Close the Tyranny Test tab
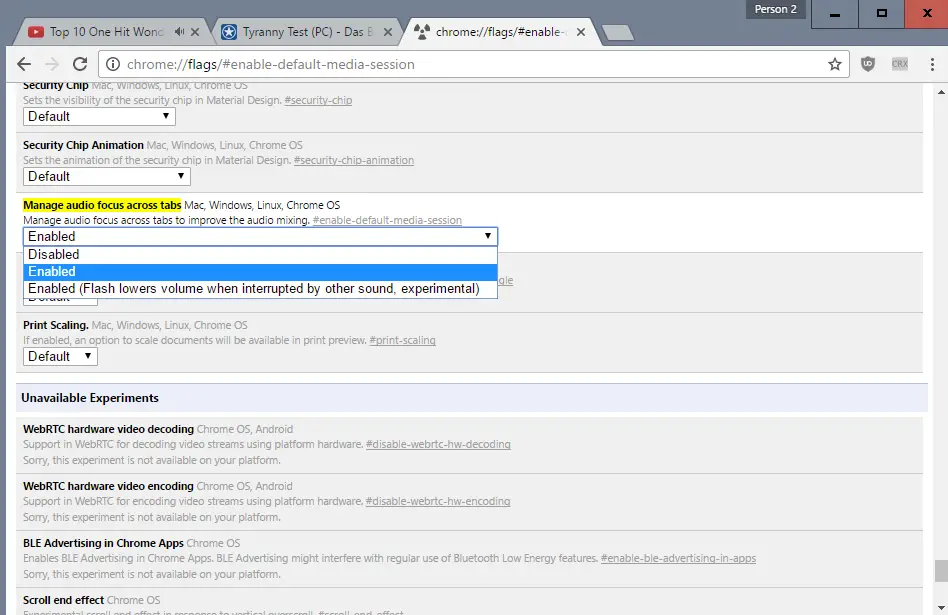This screenshot has width=948, height=615. coord(388,32)
